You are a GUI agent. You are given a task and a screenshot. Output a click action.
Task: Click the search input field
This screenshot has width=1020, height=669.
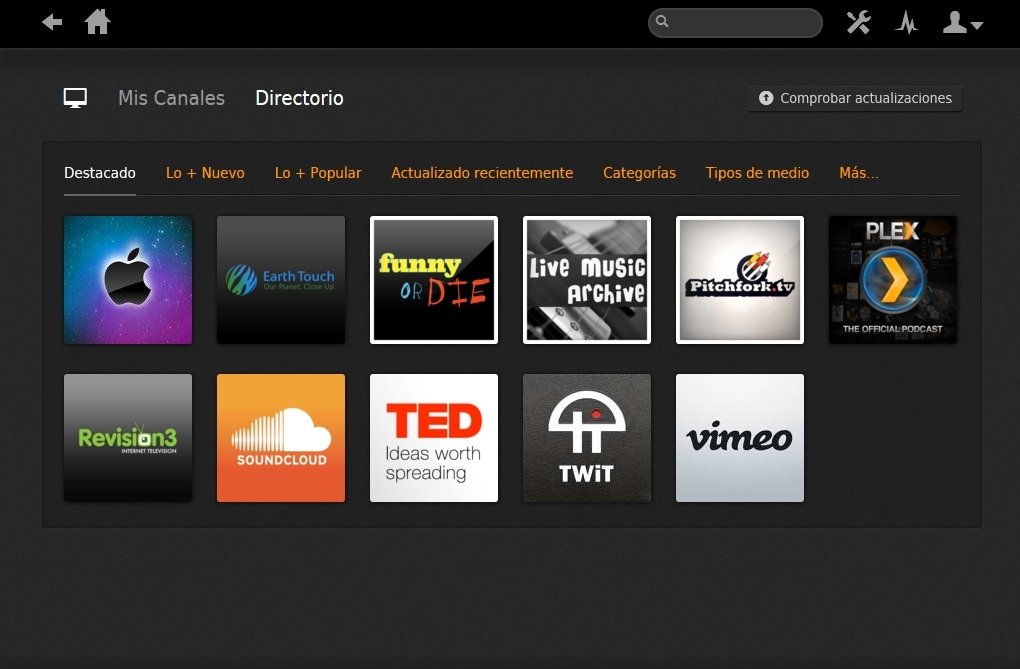[736, 23]
